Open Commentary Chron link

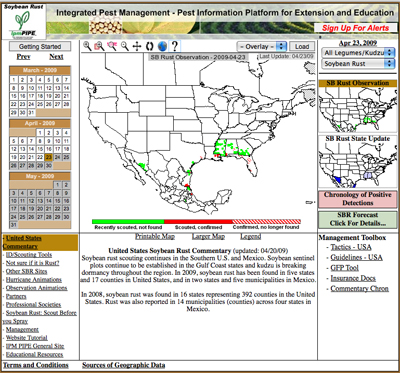pyautogui.click(x=360, y=289)
